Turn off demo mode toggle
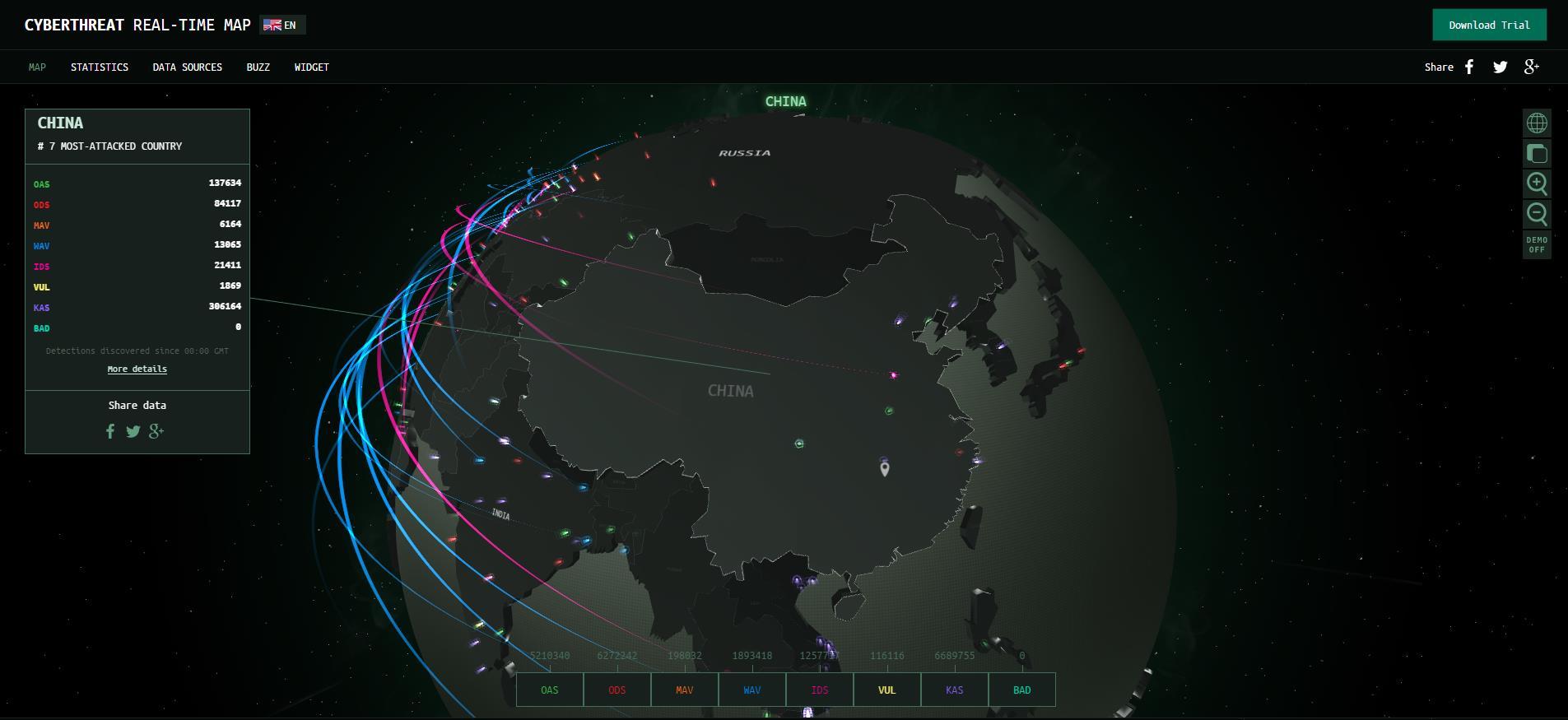This screenshot has width=1568, height=720. click(1537, 244)
